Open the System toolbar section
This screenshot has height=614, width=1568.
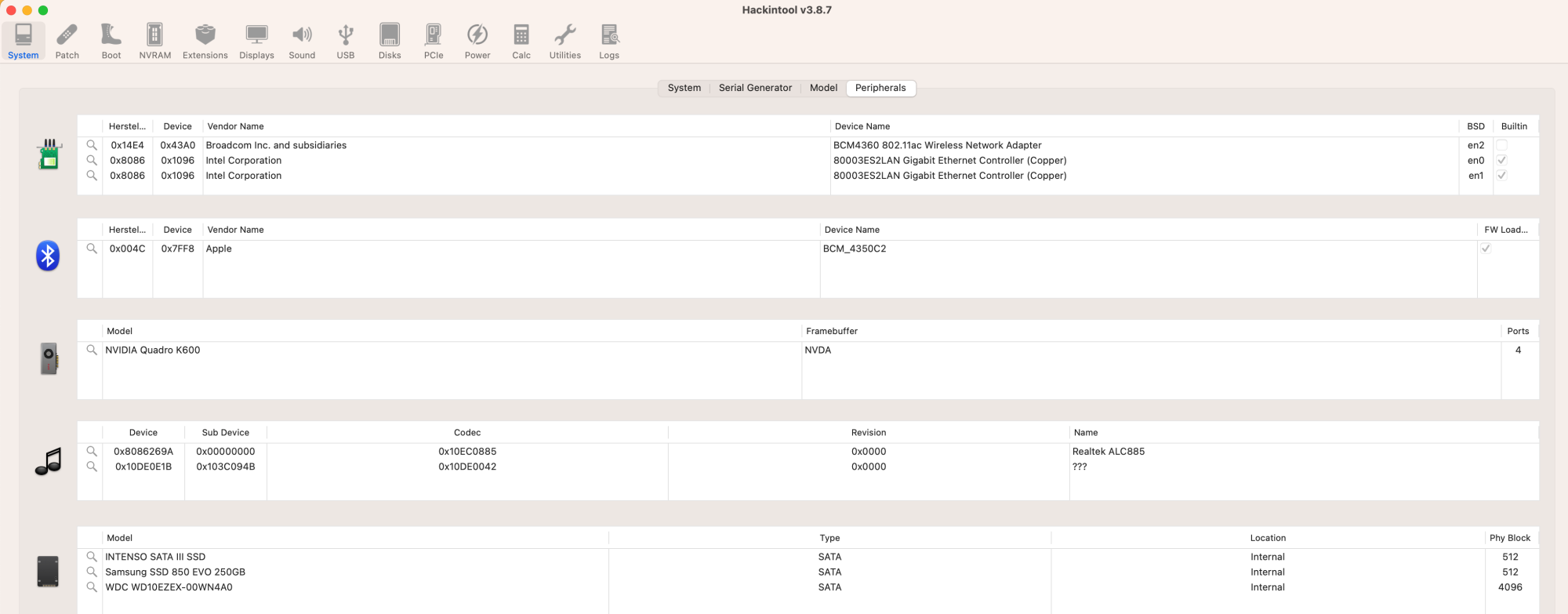(x=24, y=41)
